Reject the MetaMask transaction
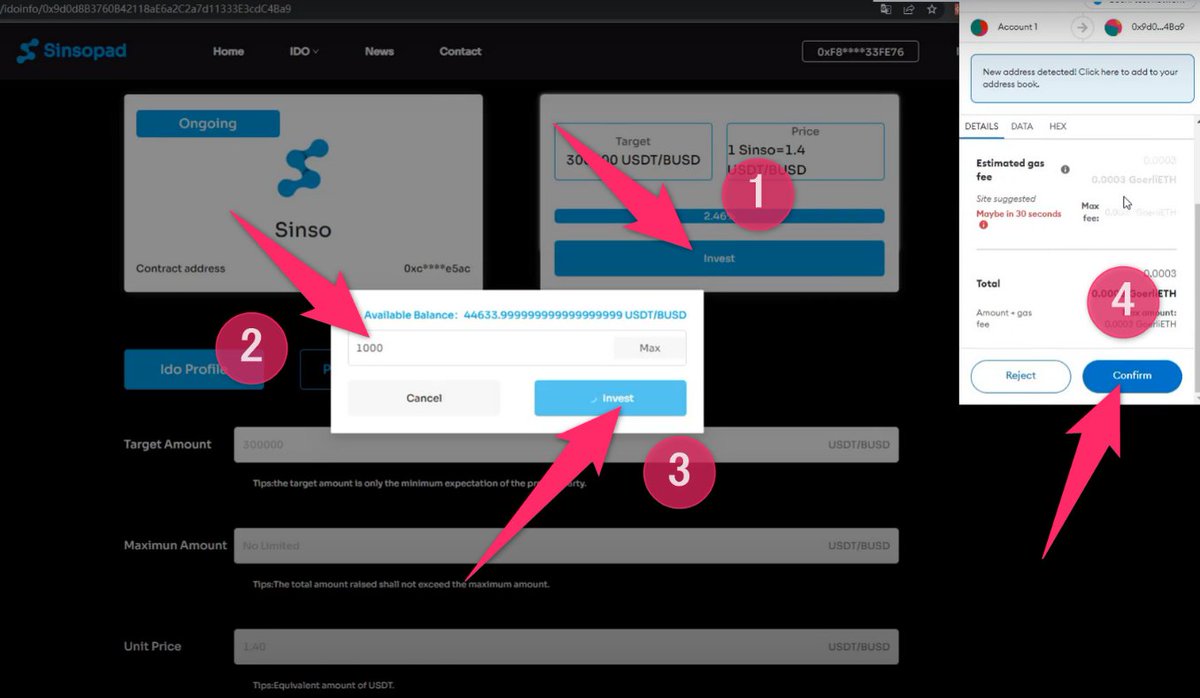 point(1020,375)
